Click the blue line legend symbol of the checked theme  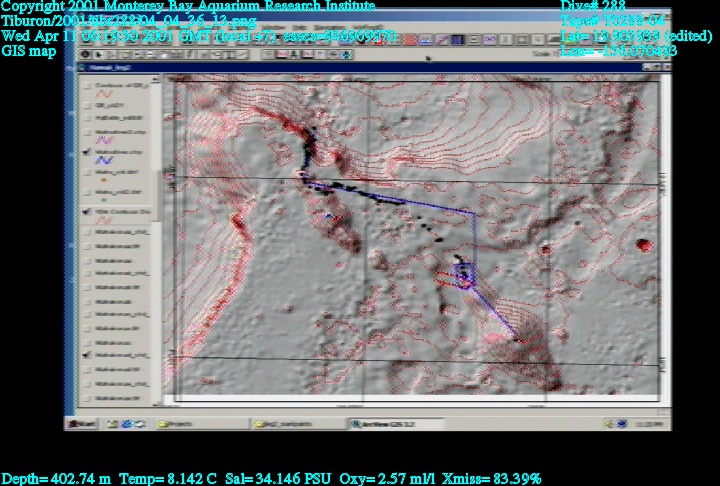click(x=102, y=160)
